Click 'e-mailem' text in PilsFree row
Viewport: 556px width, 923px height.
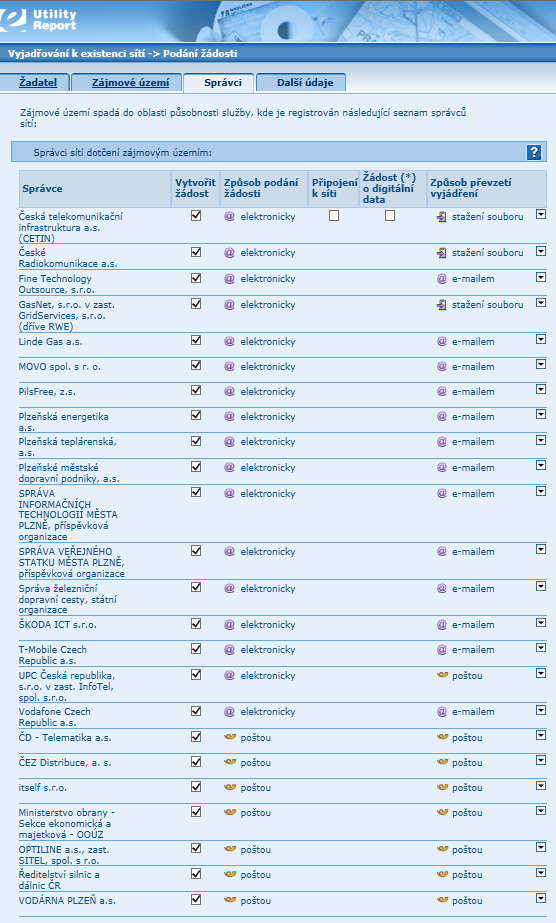[x=473, y=392]
